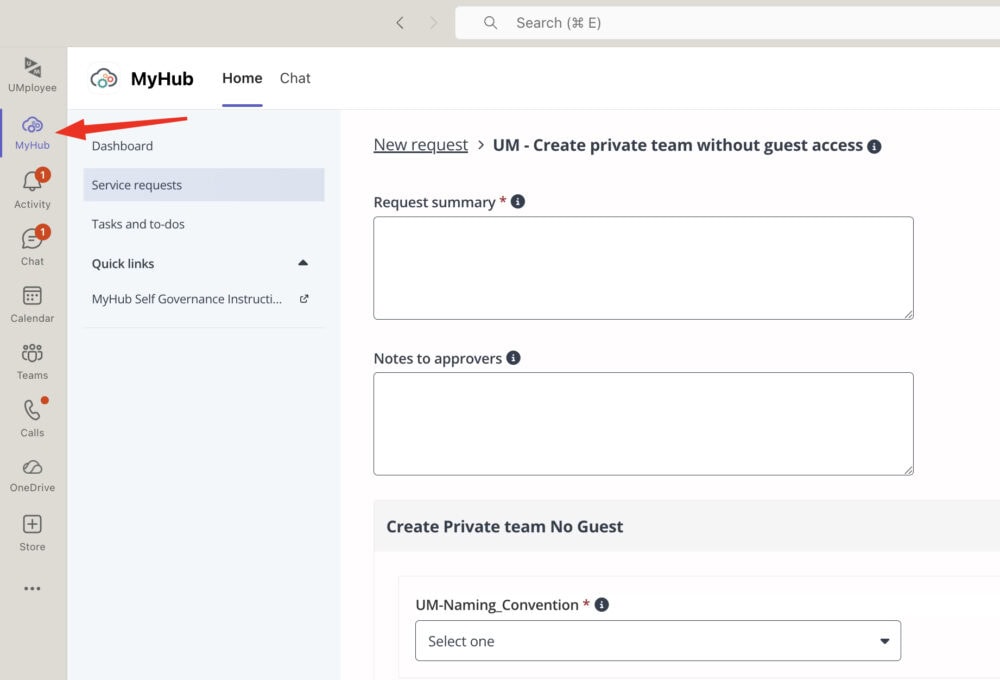This screenshot has width=1000, height=680.
Task: Show more apps with the ellipsis
Action: click(32, 588)
